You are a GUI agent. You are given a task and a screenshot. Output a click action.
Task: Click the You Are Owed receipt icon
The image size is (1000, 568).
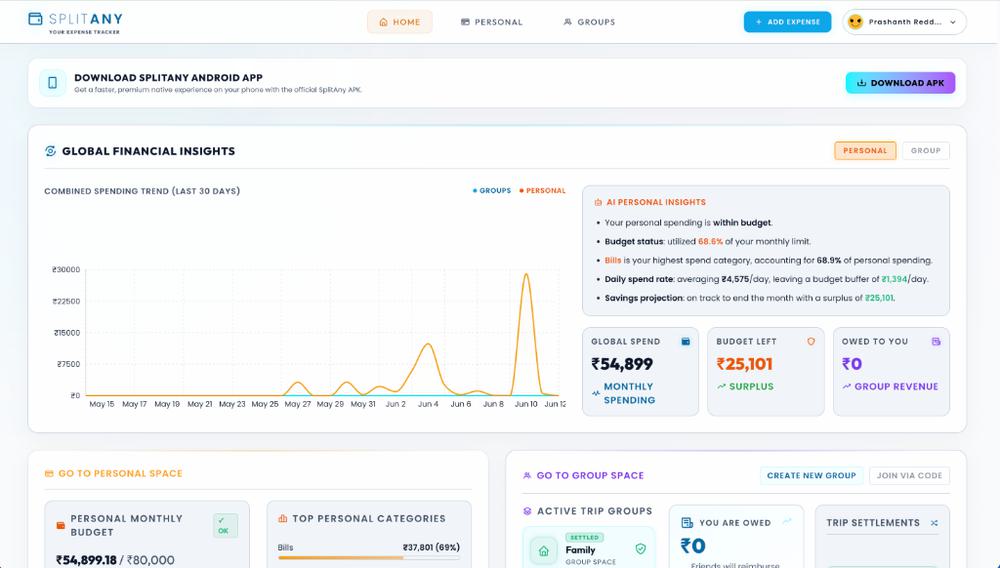point(687,523)
